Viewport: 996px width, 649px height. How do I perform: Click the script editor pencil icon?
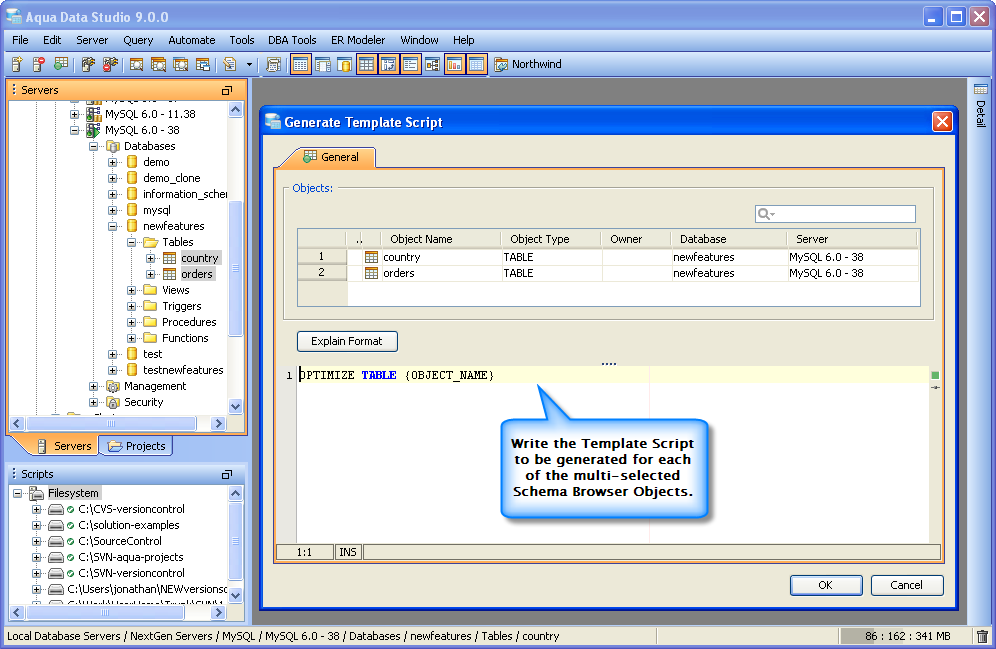pos(230,64)
